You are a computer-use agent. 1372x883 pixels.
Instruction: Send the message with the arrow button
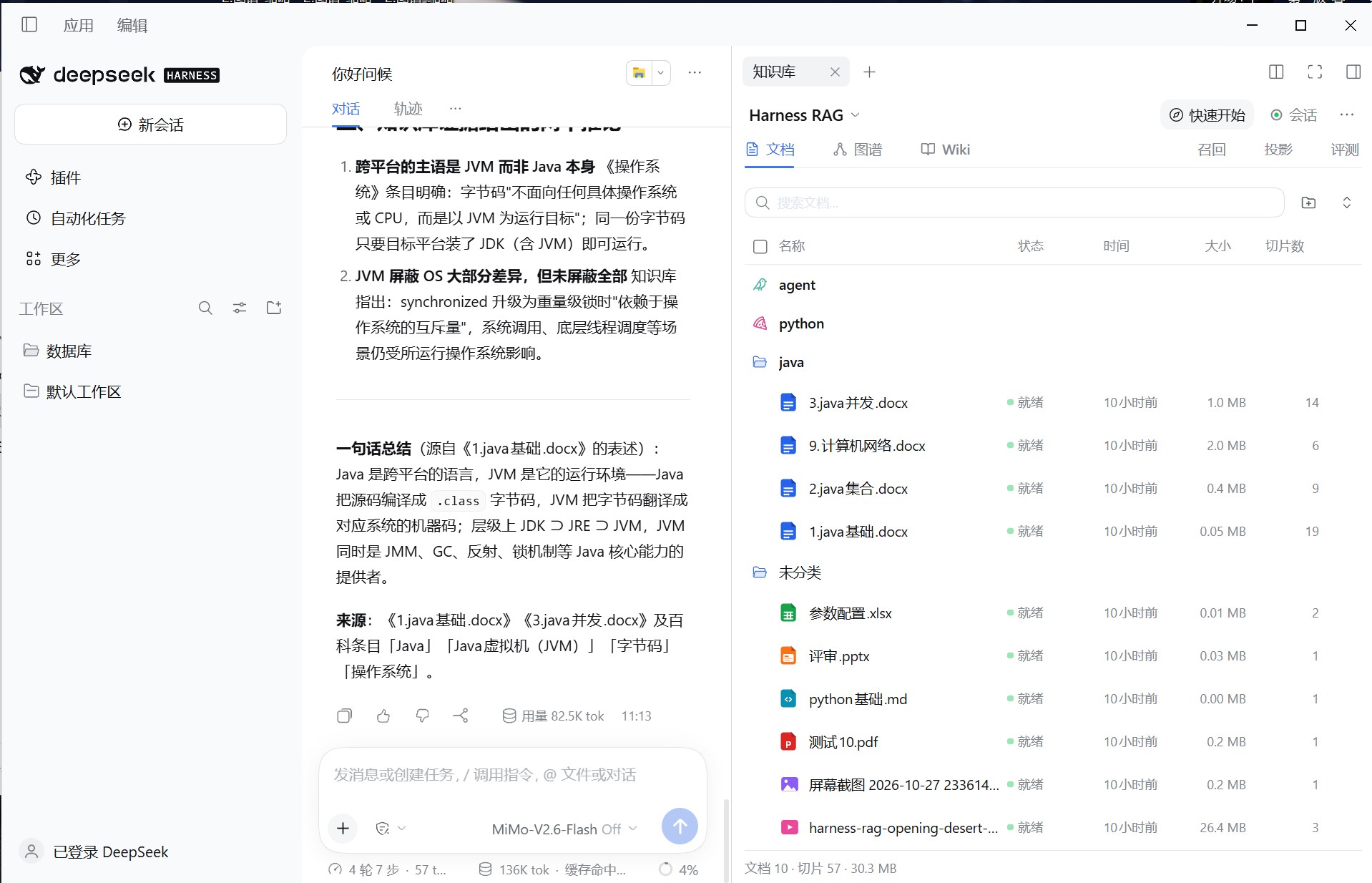coord(680,826)
